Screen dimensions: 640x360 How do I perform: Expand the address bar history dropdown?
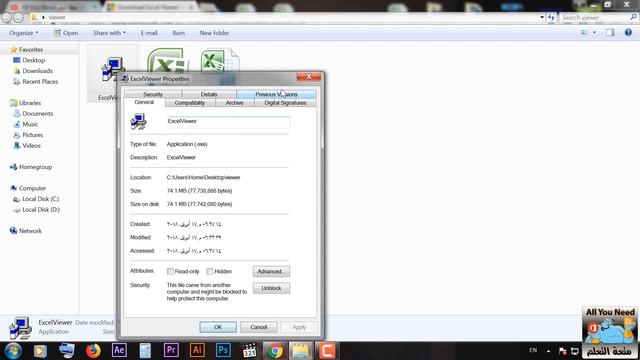click(x=542, y=17)
